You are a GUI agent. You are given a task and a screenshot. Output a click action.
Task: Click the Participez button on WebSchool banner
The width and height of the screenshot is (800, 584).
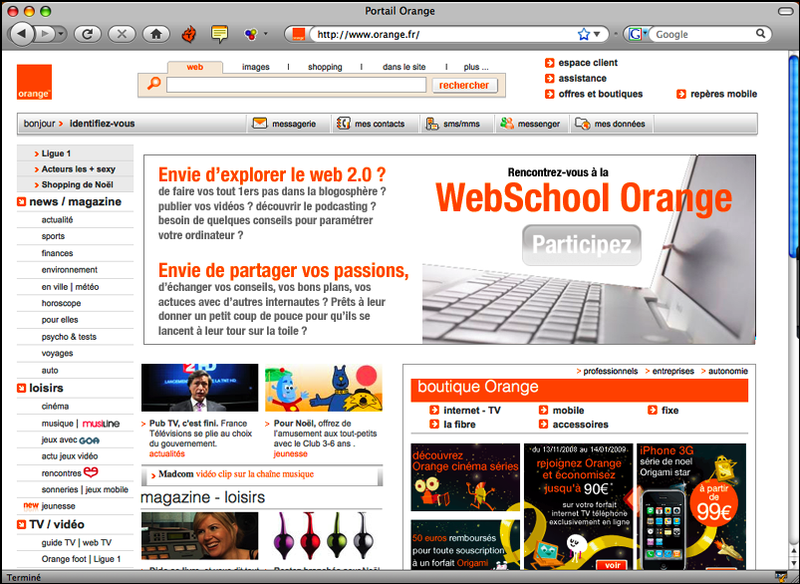(582, 245)
